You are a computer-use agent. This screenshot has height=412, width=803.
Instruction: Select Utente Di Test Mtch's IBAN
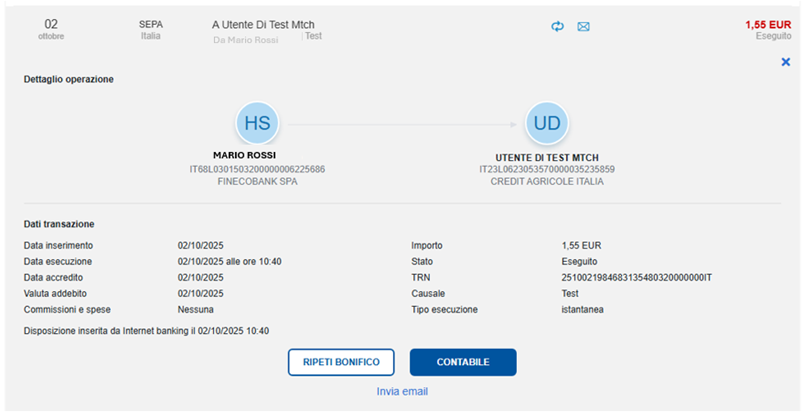(x=547, y=169)
